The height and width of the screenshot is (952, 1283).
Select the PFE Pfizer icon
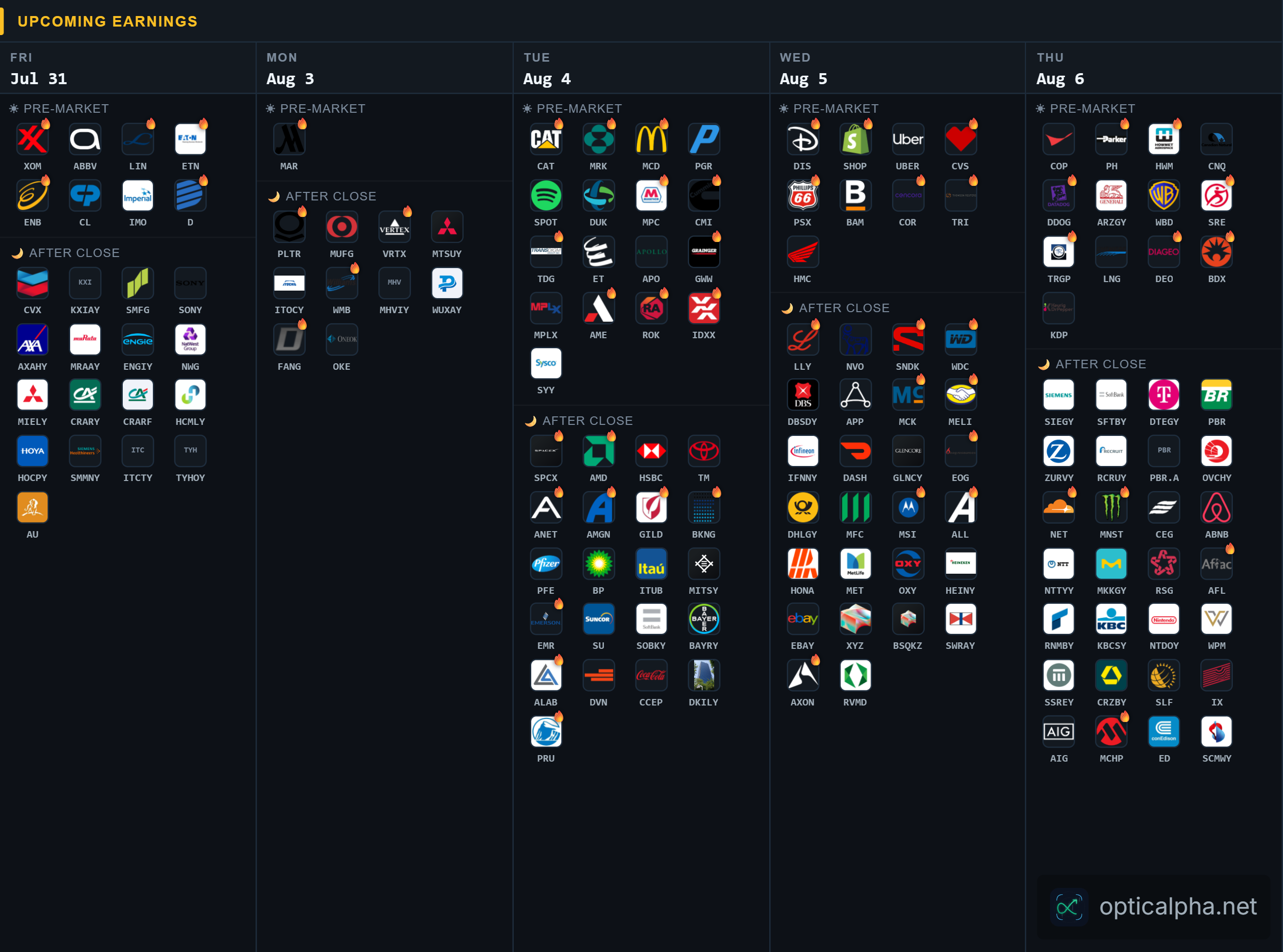[546, 564]
